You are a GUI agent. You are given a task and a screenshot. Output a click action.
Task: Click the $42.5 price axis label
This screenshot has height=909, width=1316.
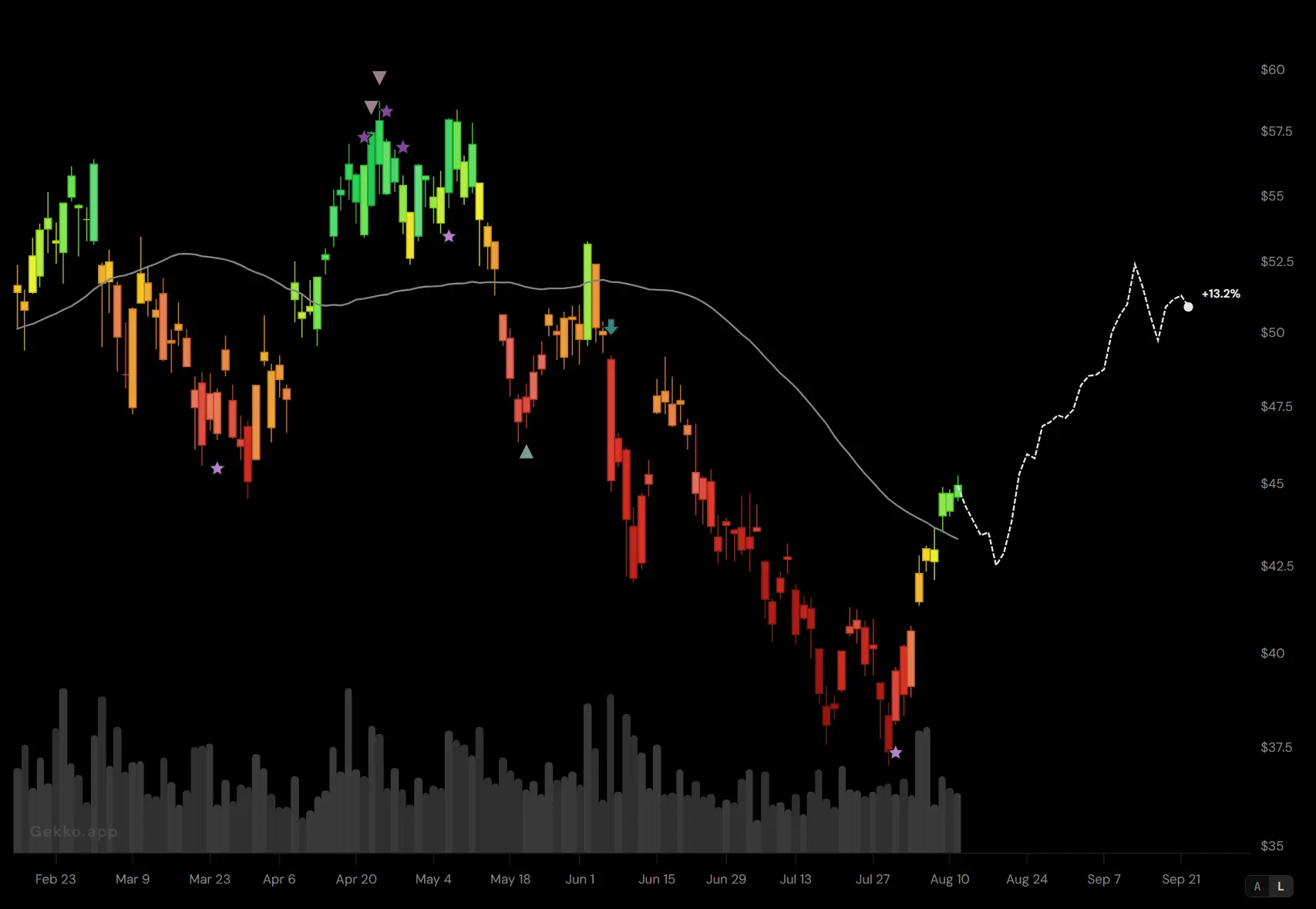tap(1277, 566)
